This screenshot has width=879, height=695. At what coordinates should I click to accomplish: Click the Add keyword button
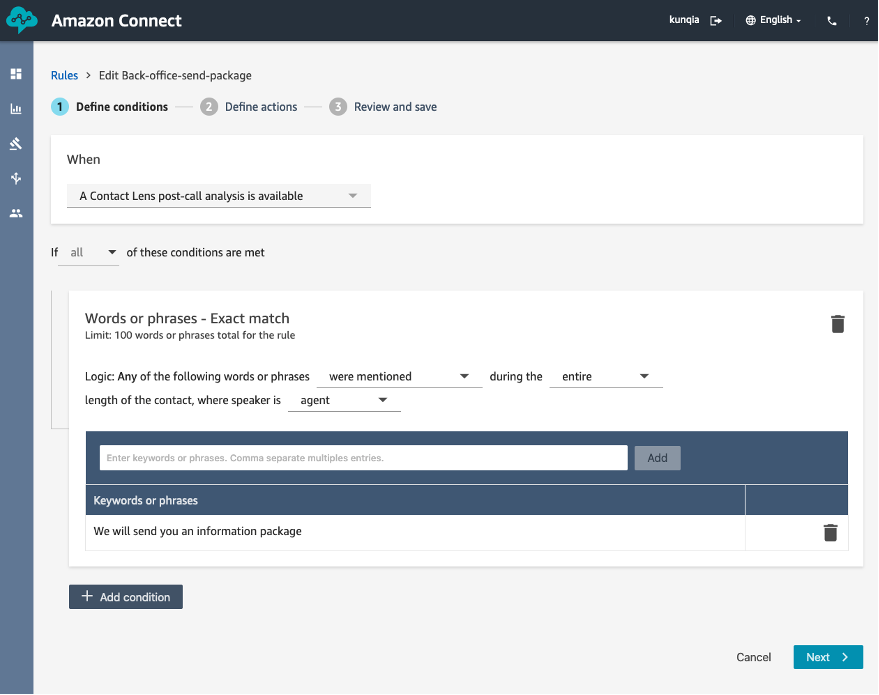tap(658, 458)
